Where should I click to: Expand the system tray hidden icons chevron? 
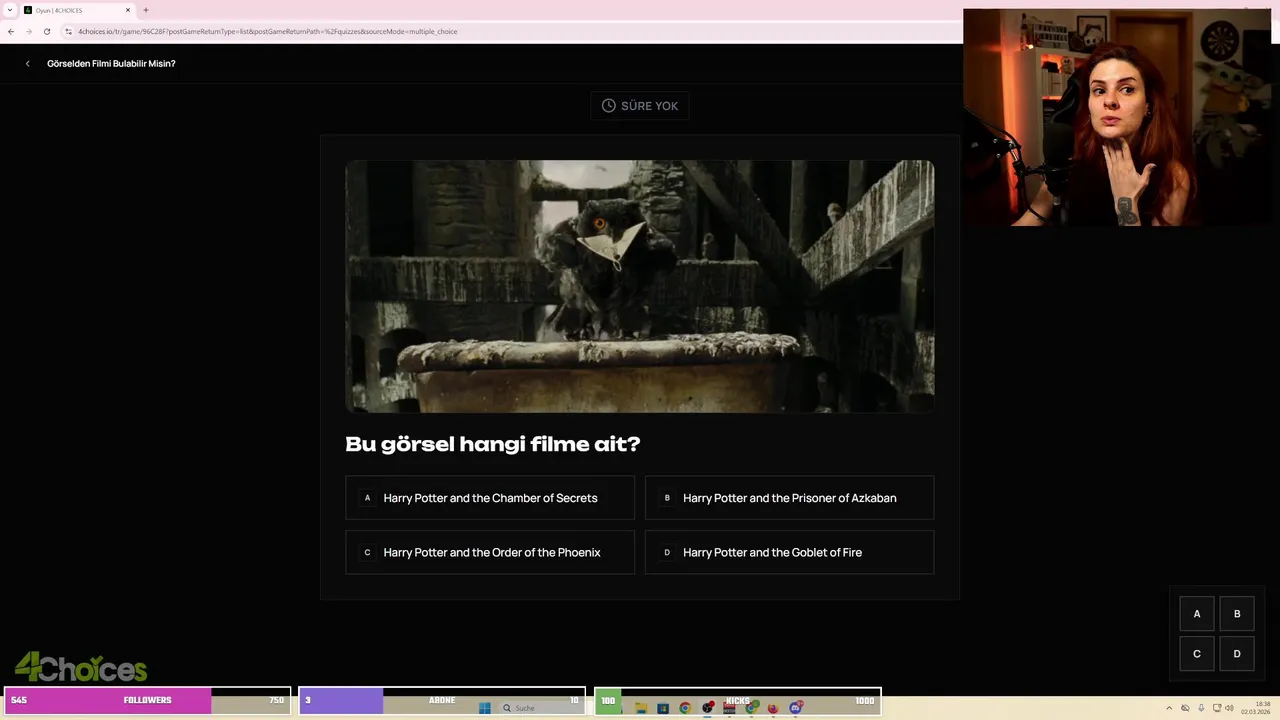point(1169,708)
